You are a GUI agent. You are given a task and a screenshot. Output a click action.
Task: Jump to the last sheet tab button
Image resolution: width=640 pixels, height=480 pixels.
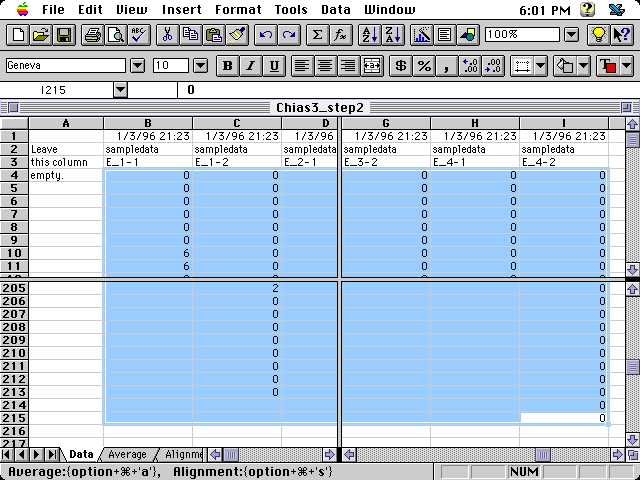[52, 454]
